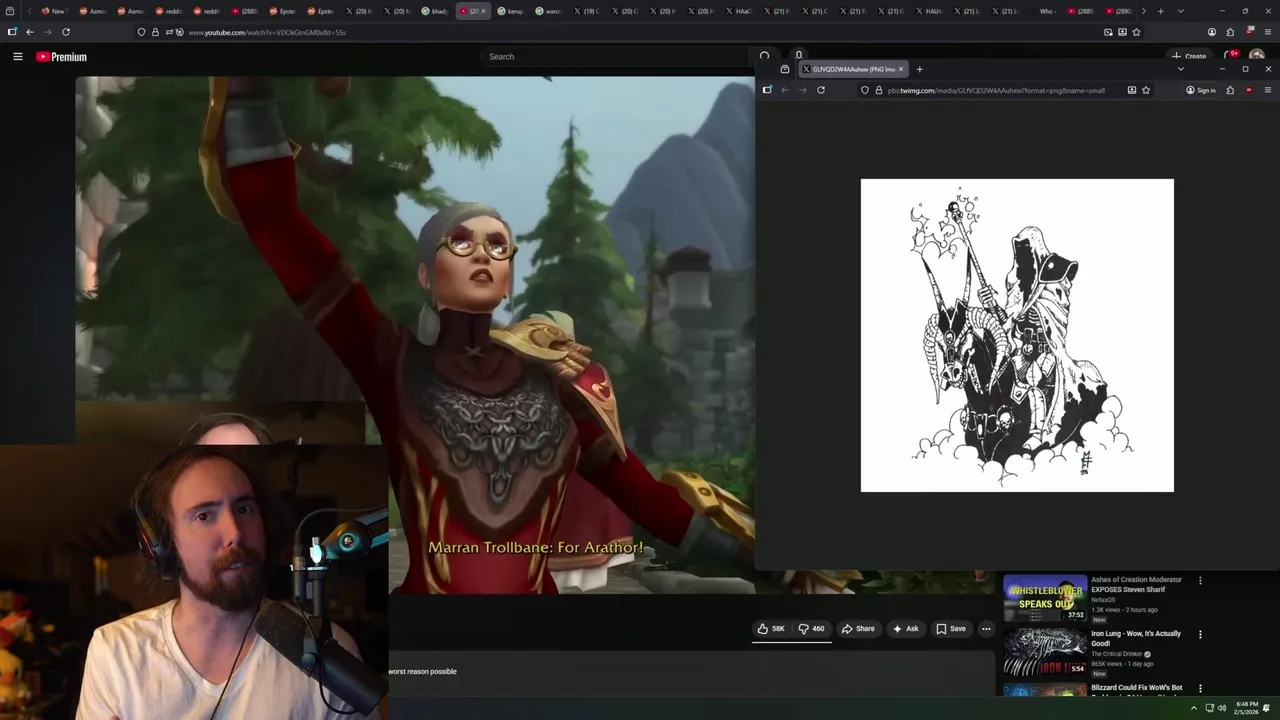Dislike the video showing 460
The image size is (1280, 720).
[x=811, y=629]
